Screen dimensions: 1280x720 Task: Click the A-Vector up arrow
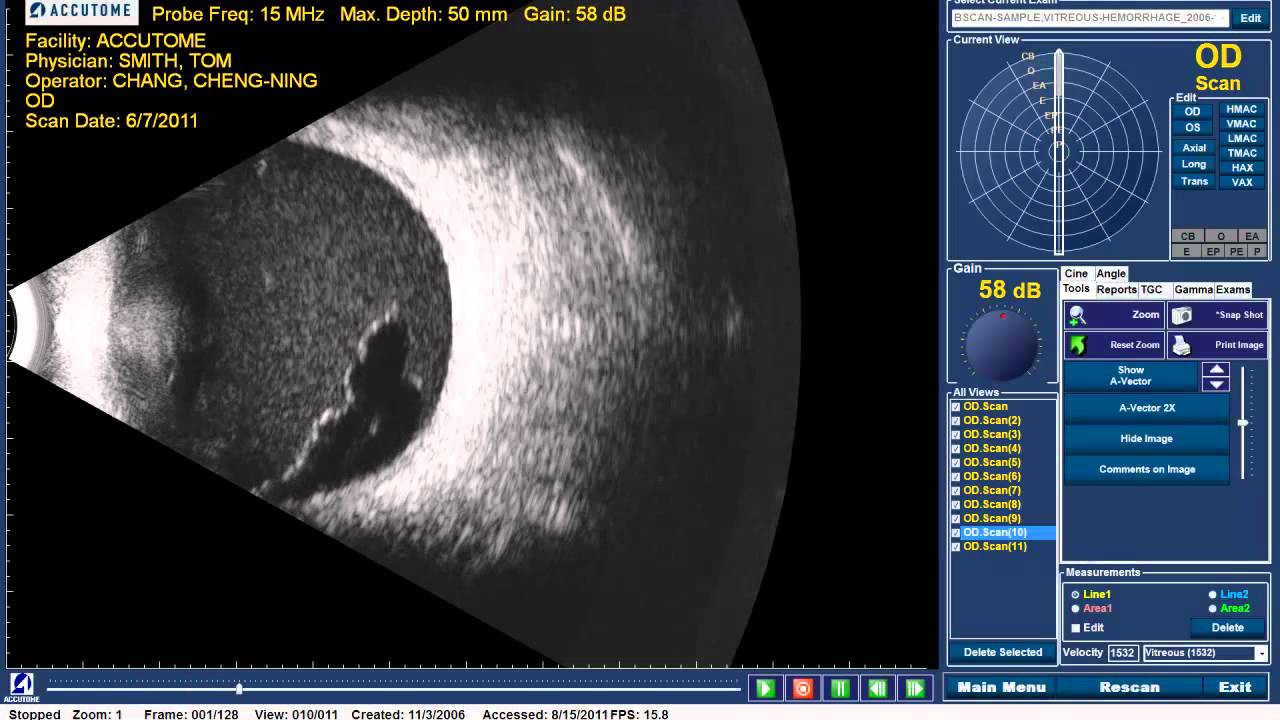tap(1216, 370)
